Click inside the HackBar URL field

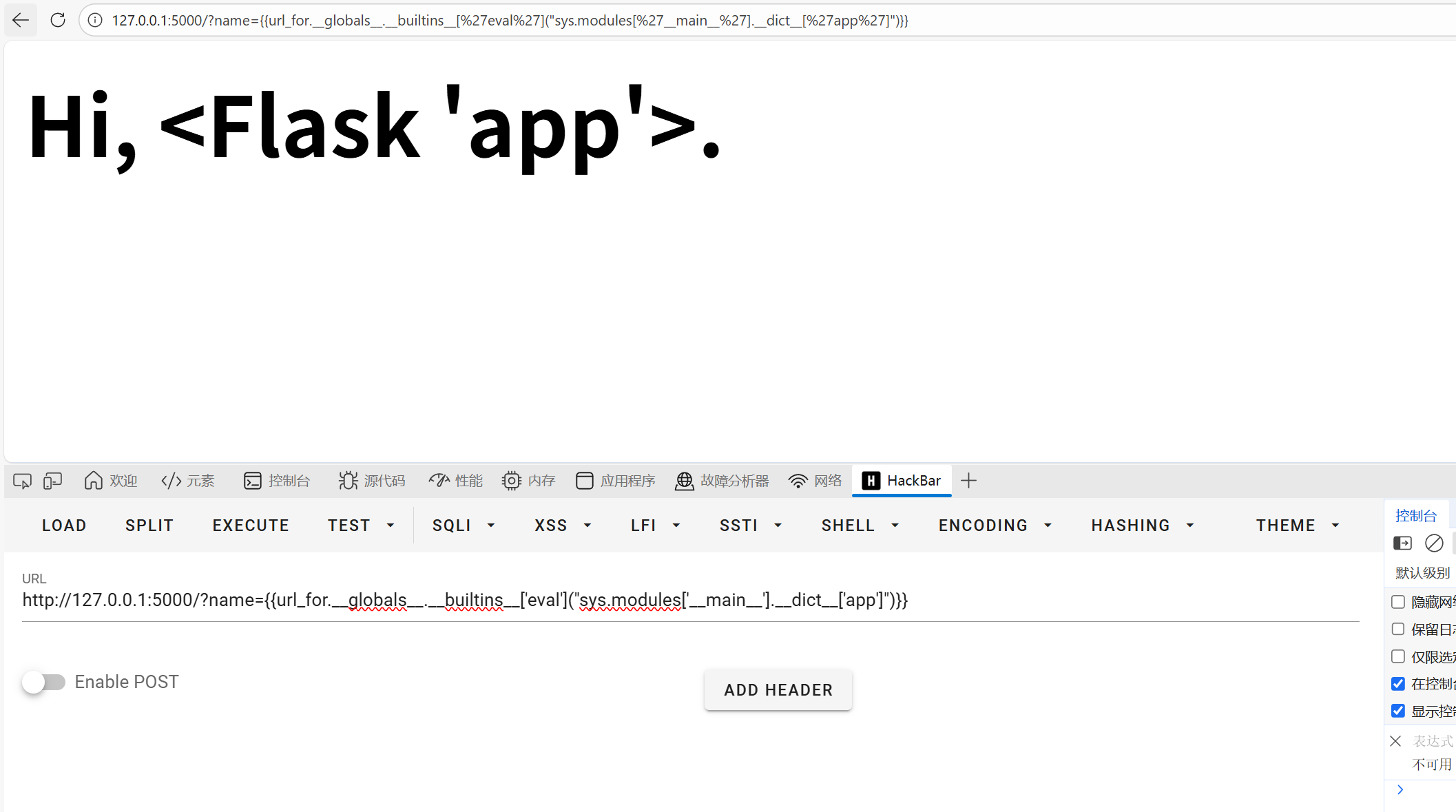tap(466, 600)
